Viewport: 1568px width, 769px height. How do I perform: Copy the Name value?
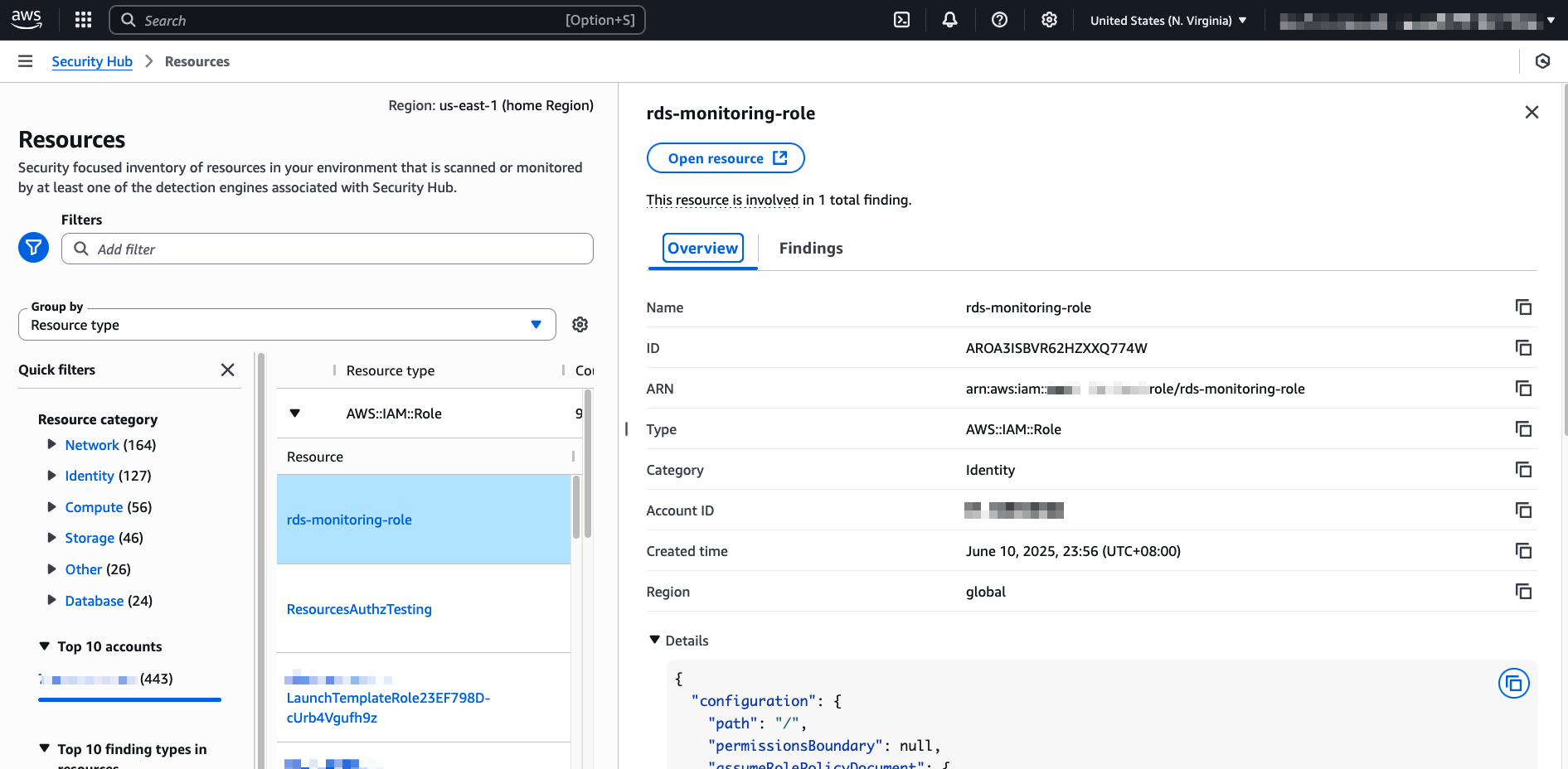pyautogui.click(x=1523, y=307)
